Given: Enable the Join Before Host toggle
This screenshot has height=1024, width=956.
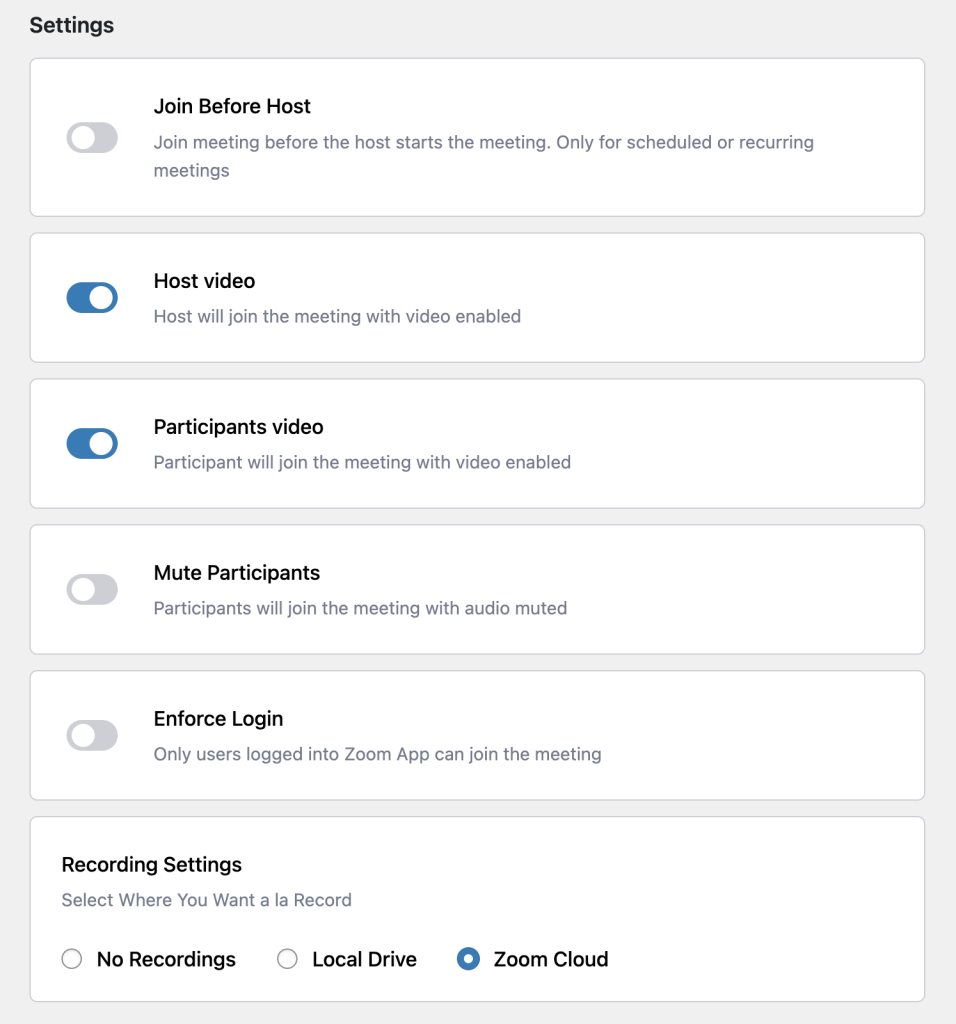Looking at the screenshot, I should (x=92, y=138).
